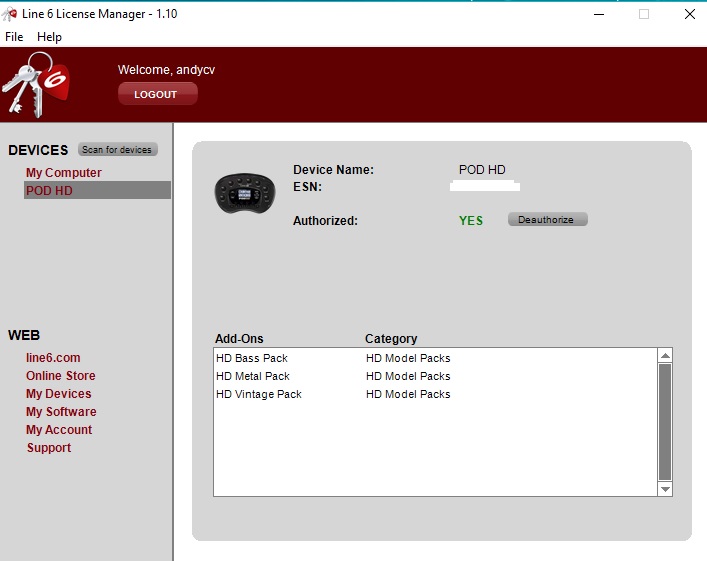The height and width of the screenshot is (561, 707).
Task: Click the add-ons list scroll up arrow
Action: 665,355
